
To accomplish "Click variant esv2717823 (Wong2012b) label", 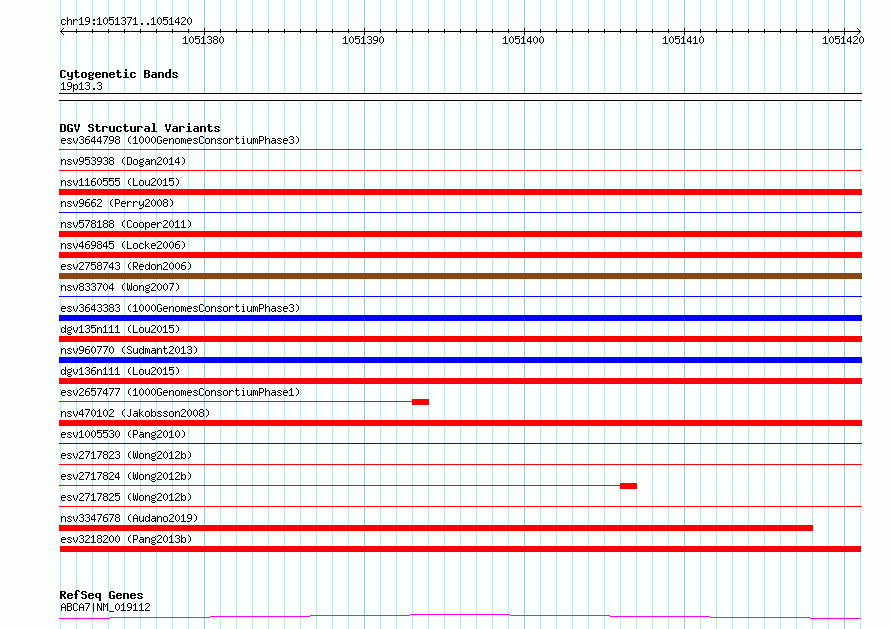I will pyautogui.click(x=126, y=455).
